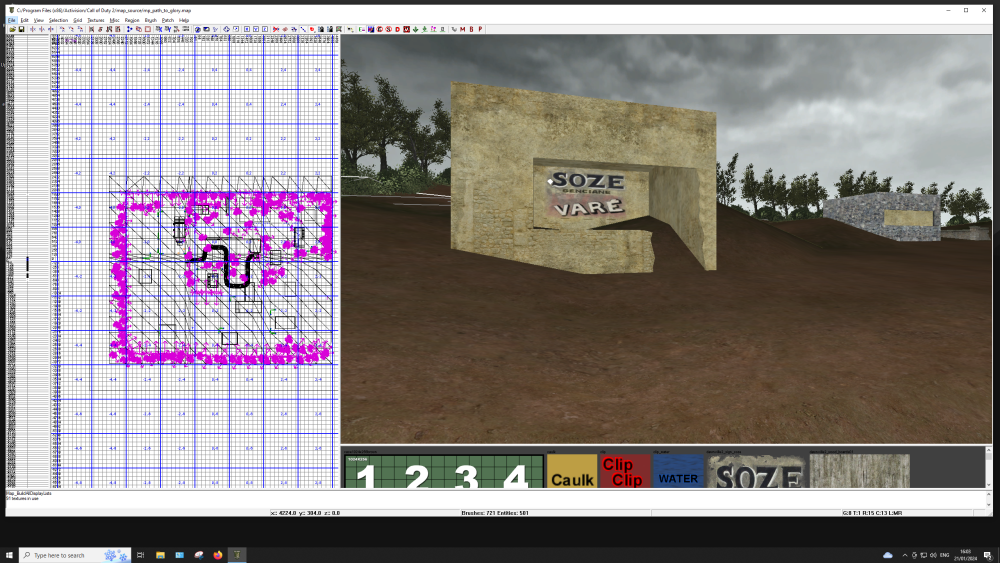Open Firefox from the taskbar
This screenshot has height=563, width=1000.
217,555
